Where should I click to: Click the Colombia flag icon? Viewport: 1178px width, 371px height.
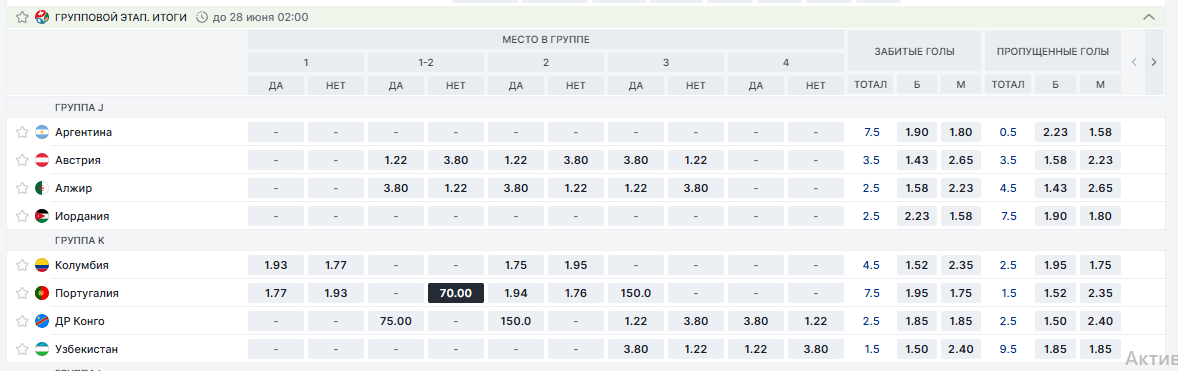click(x=42, y=265)
